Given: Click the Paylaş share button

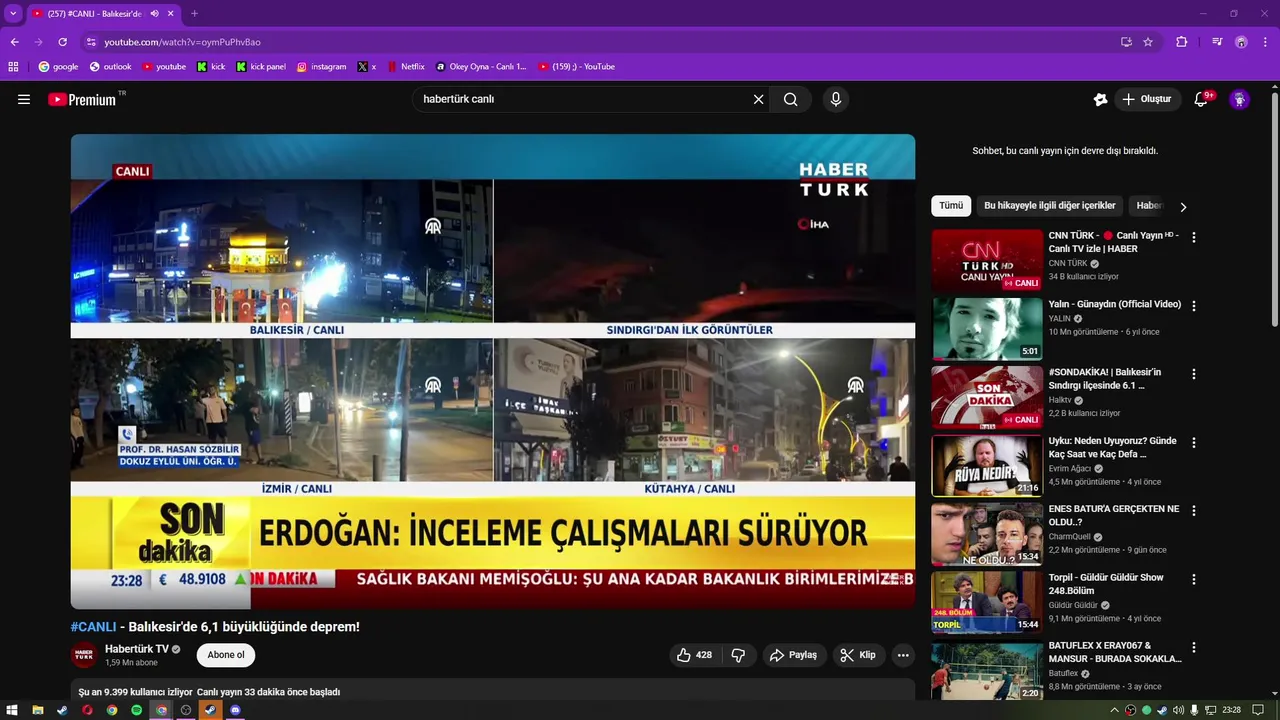Looking at the screenshot, I should (x=793, y=655).
